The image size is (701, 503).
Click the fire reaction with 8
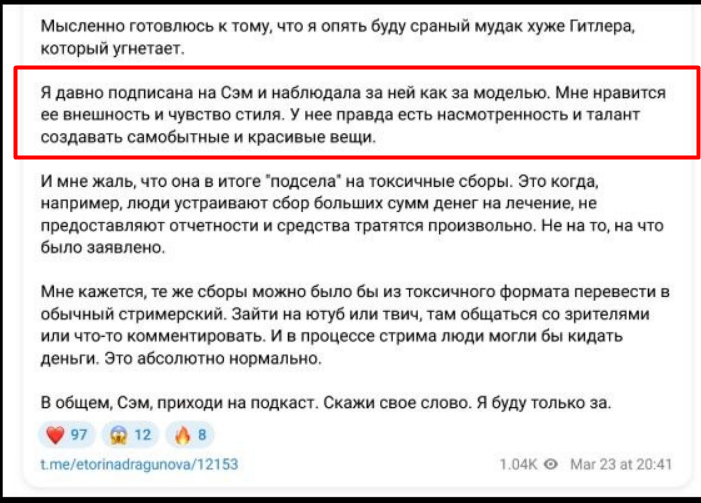pyautogui.click(x=192, y=435)
